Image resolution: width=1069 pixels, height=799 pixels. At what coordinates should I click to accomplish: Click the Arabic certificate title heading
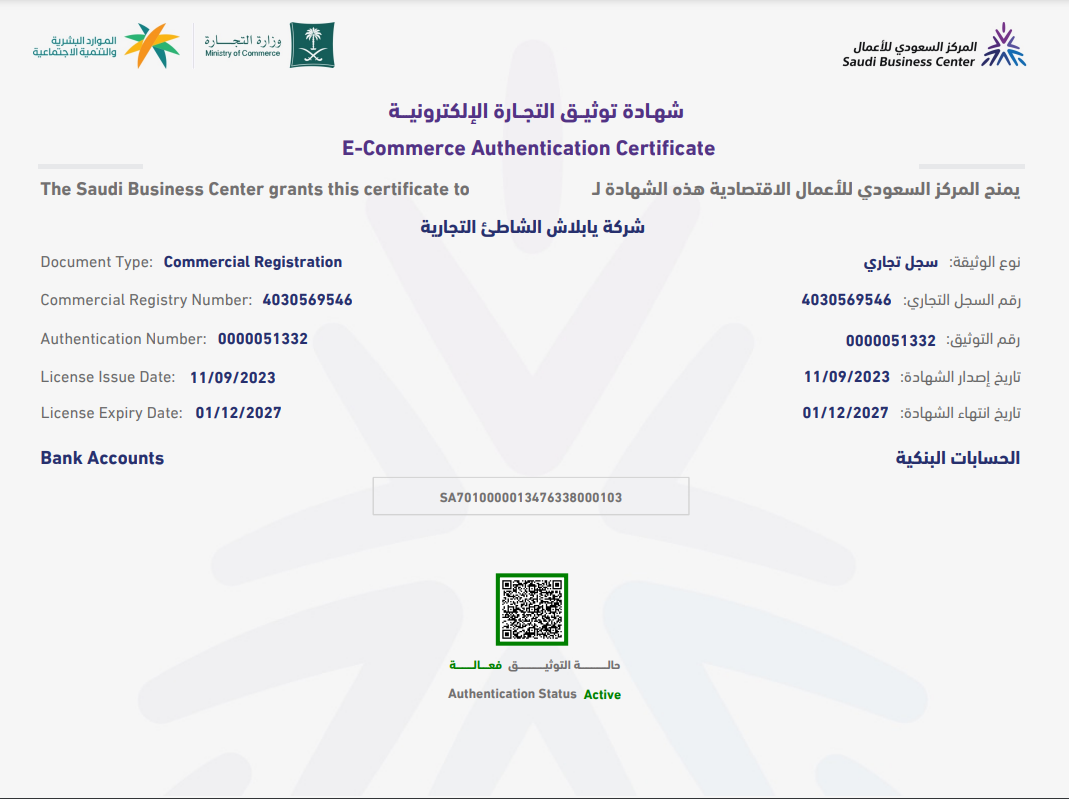click(535, 110)
